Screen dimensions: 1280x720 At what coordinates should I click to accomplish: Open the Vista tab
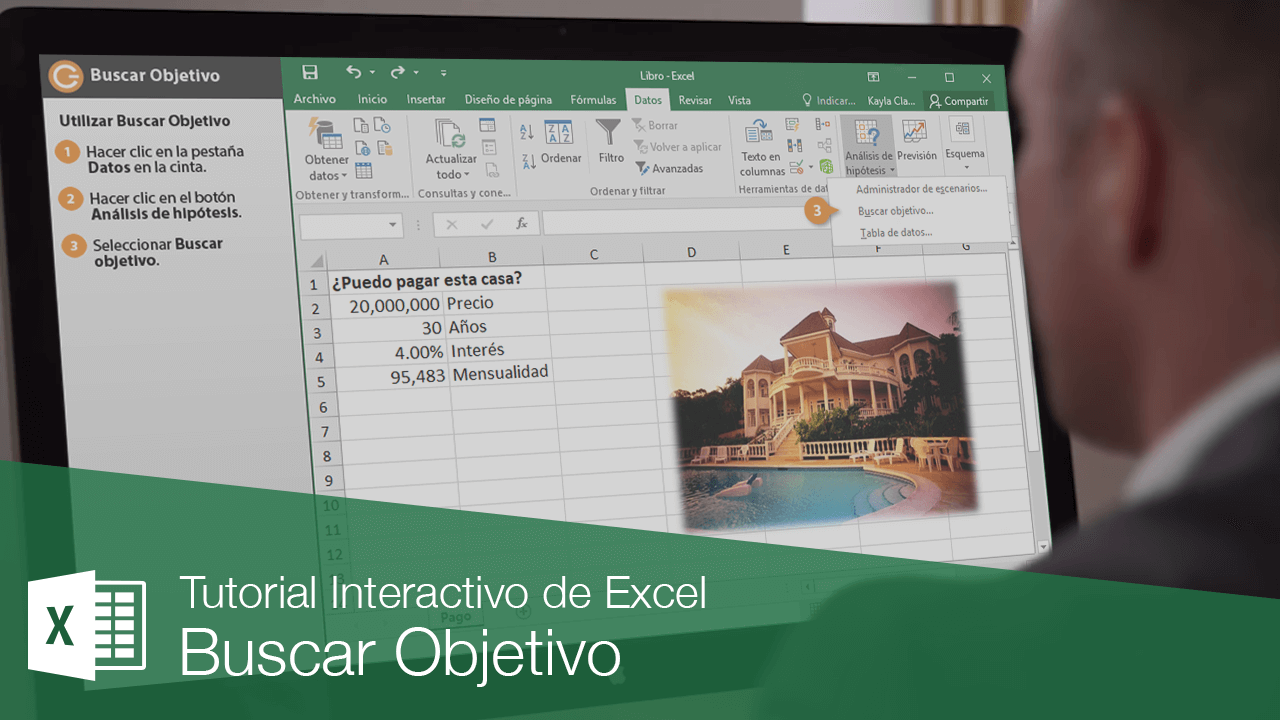point(739,100)
